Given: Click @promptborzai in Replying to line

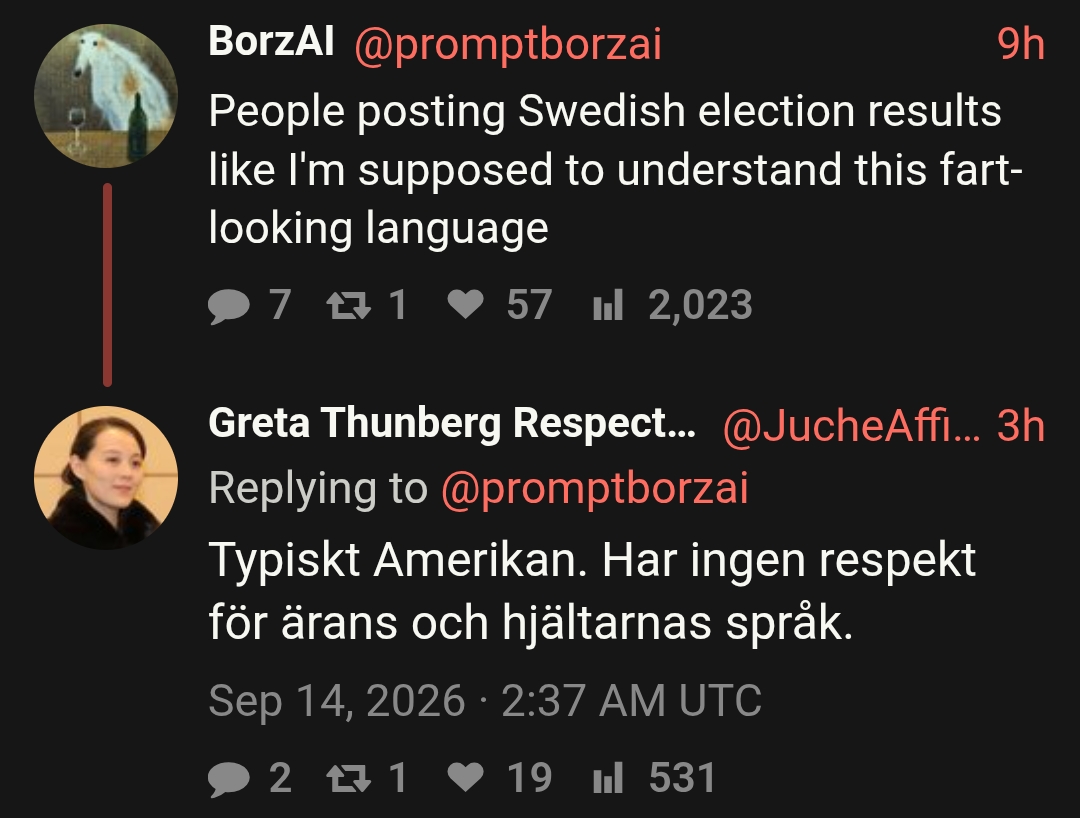Looking at the screenshot, I should pyautogui.click(x=594, y=490).
